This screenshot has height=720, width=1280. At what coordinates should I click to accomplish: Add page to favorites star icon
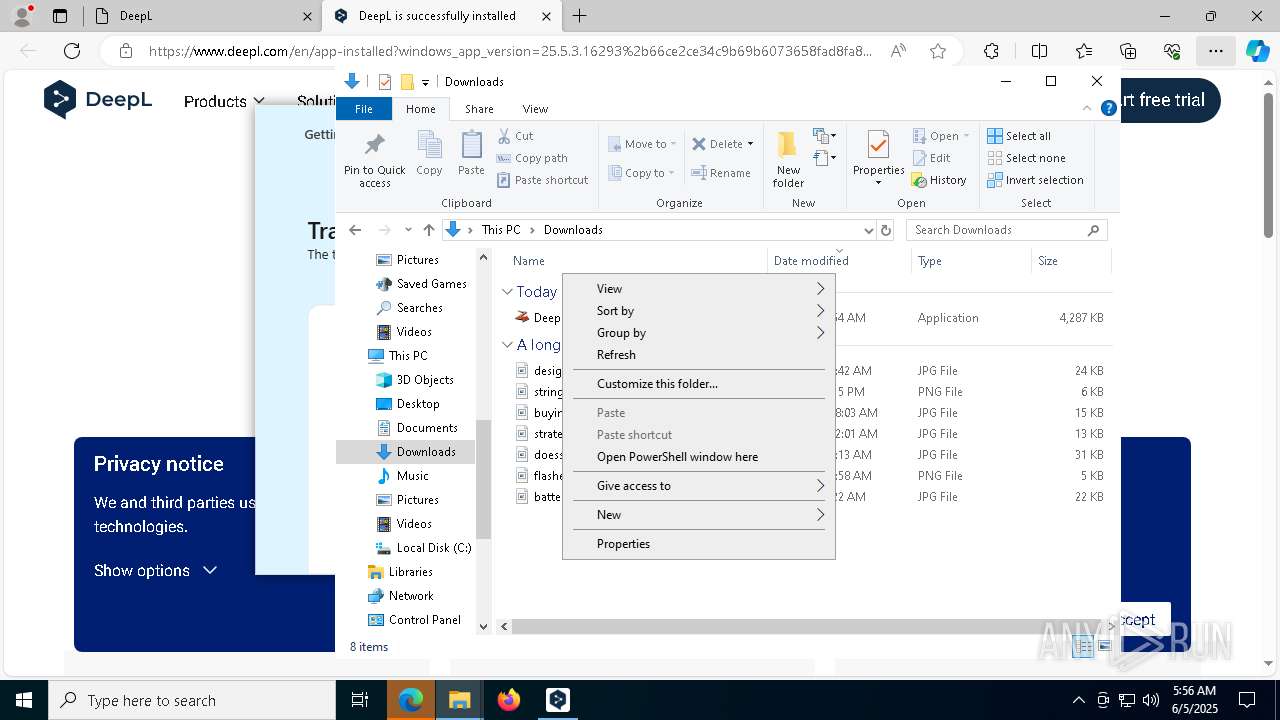(938, 51)
